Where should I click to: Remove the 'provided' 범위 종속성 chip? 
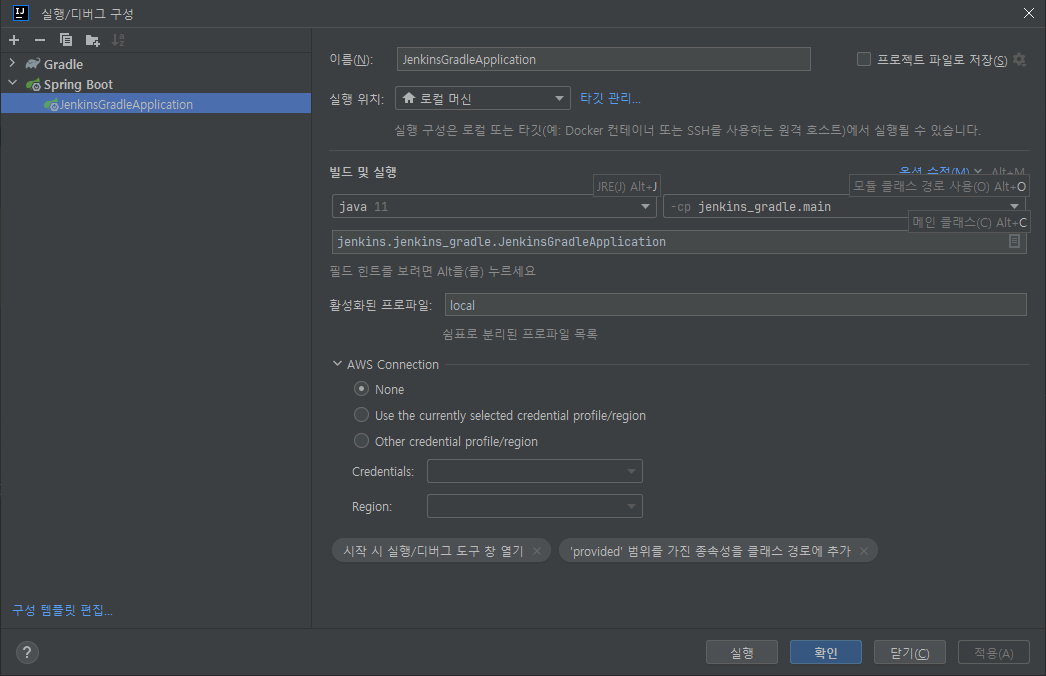click(x=864, y=551)
